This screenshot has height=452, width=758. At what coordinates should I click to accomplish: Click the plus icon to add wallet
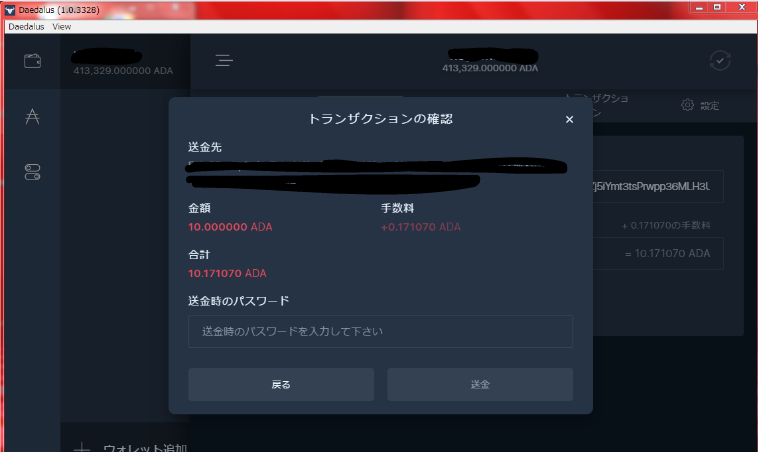(x=82, y=448)
